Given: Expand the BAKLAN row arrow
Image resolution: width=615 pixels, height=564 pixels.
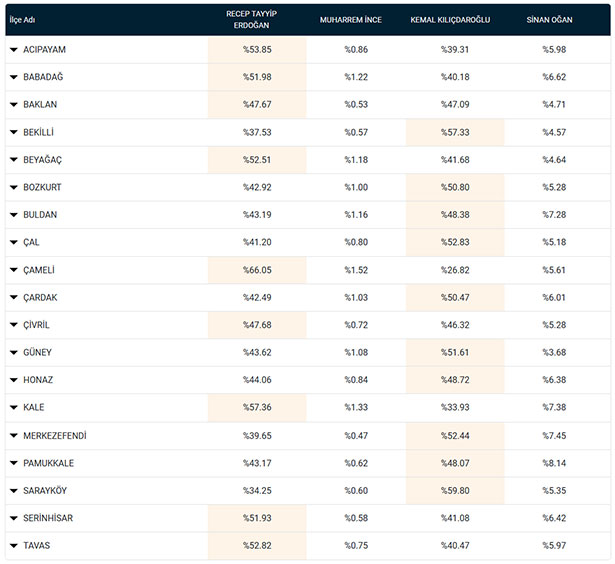Looking at the screenshot, I should (14, 105).
